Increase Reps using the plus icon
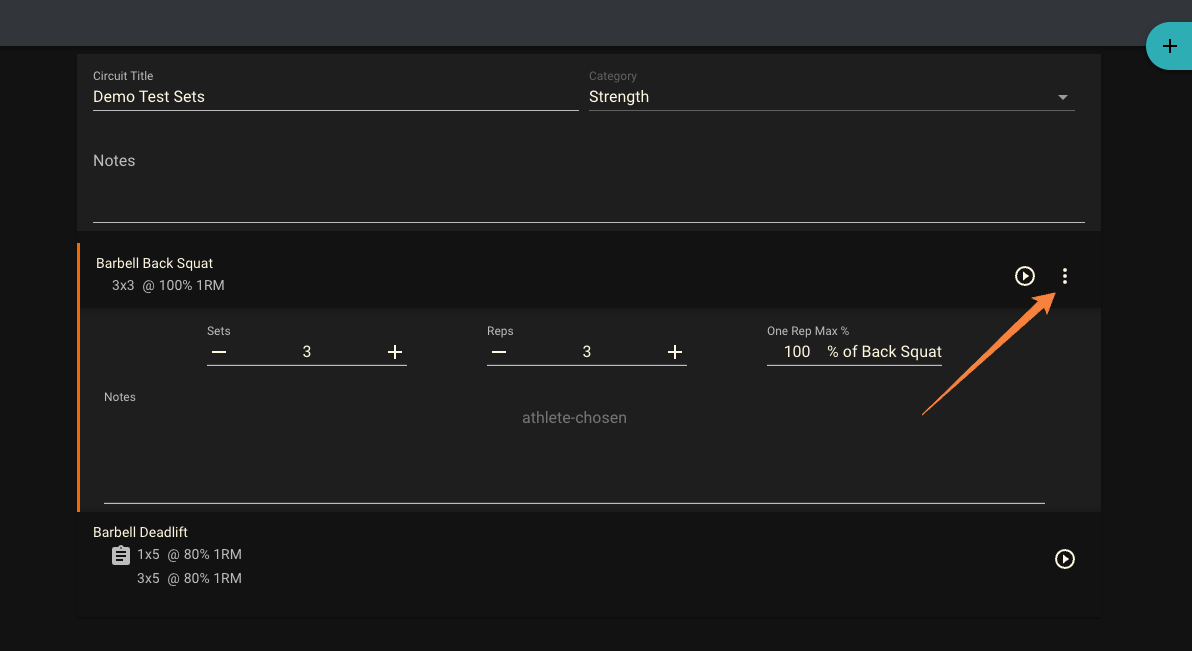 (x=674, y=352)
